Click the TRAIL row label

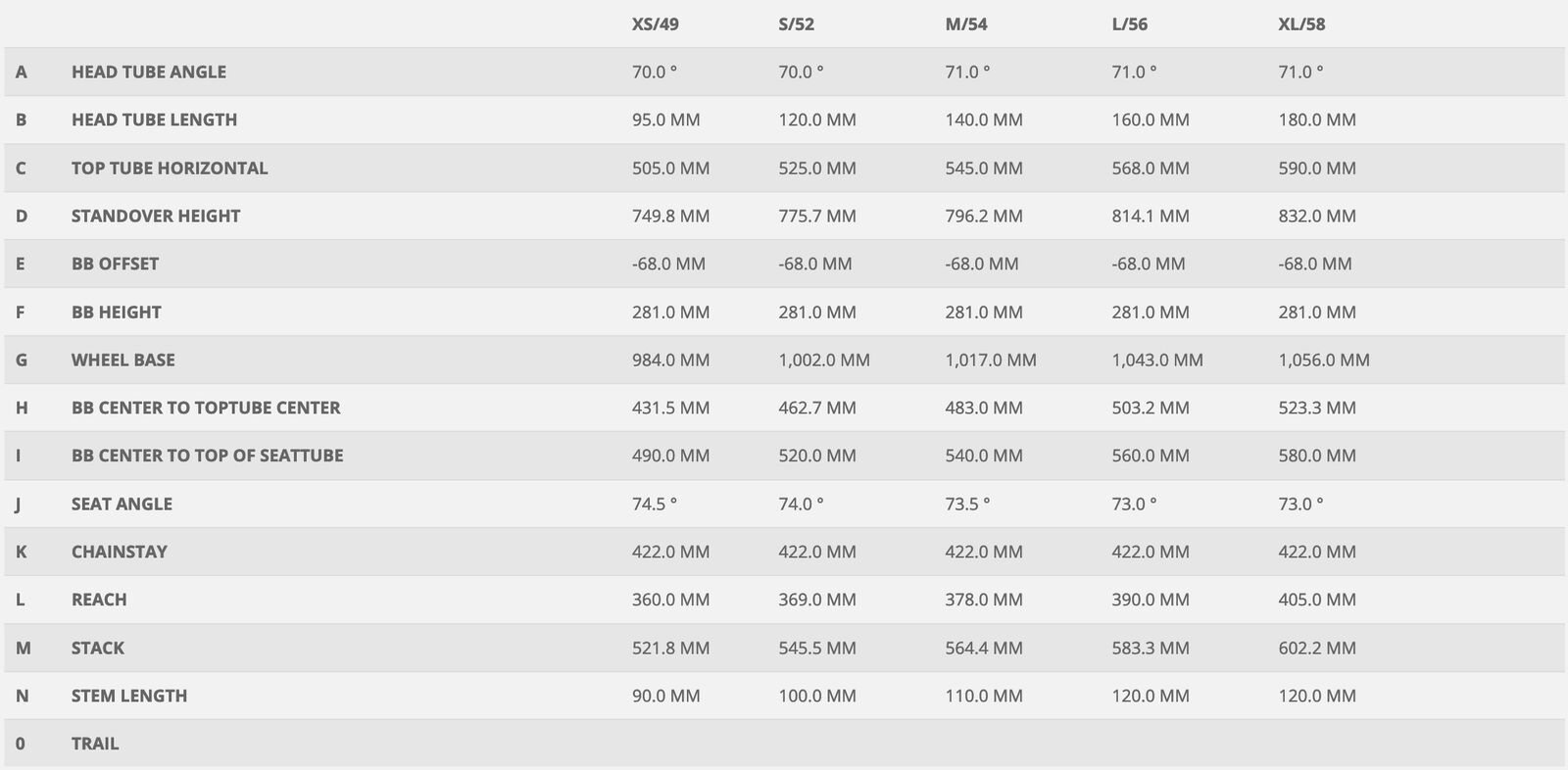(x=94, y=744)
